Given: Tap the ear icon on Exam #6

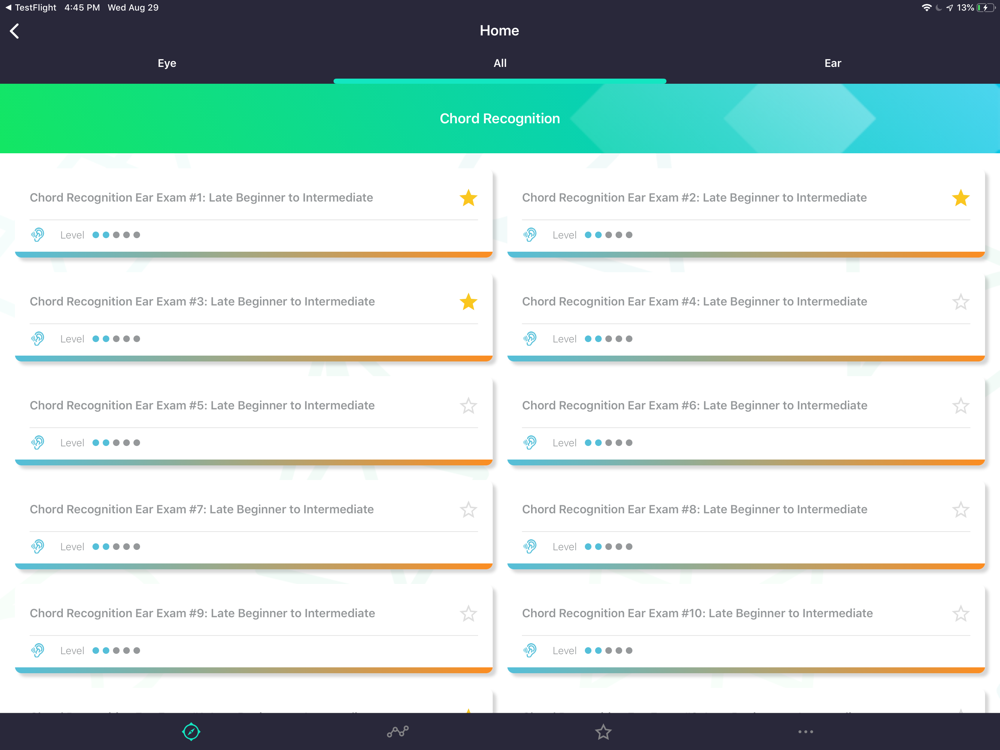Looking at the screenshot, I should click(530, 443).
